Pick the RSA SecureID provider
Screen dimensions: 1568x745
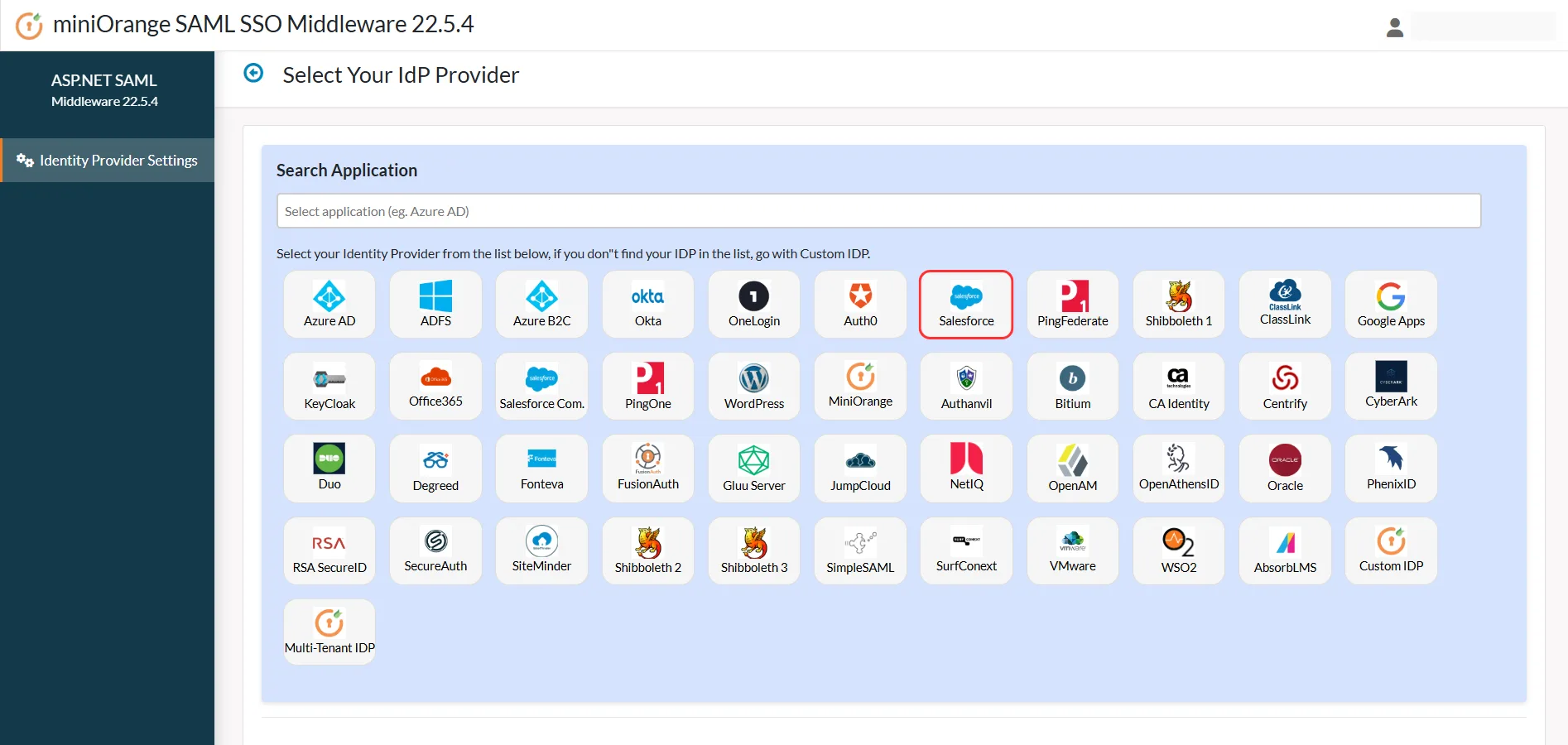point(329,550)
